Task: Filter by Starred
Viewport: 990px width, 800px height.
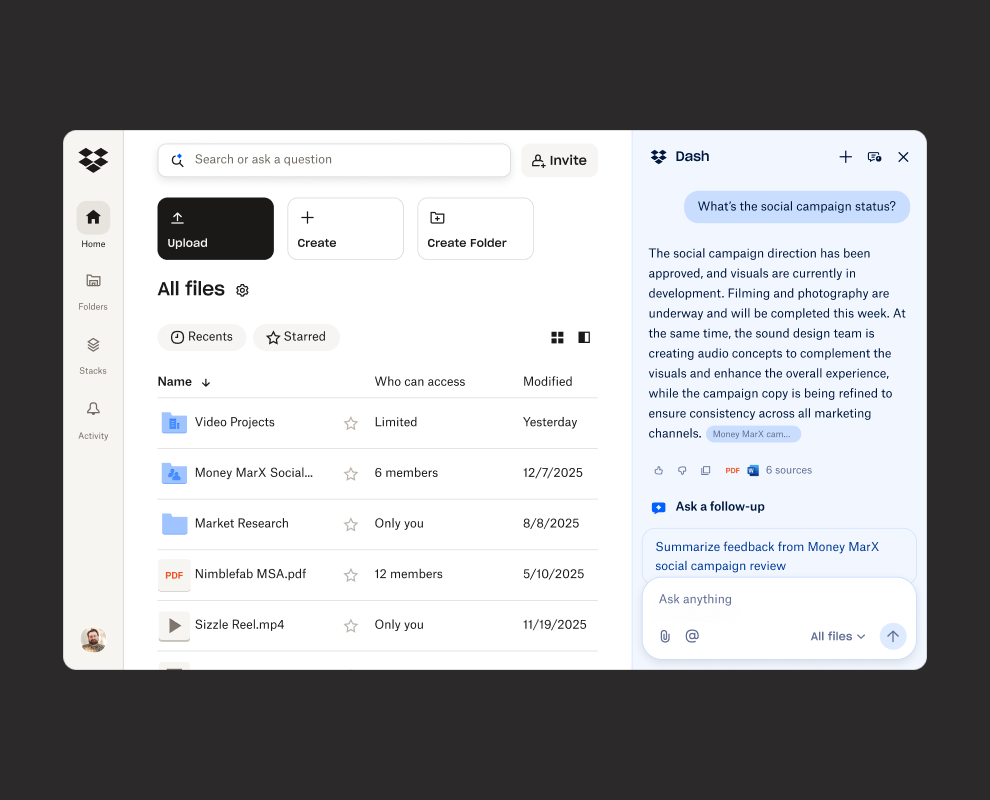Action: [x=296, y=337]
